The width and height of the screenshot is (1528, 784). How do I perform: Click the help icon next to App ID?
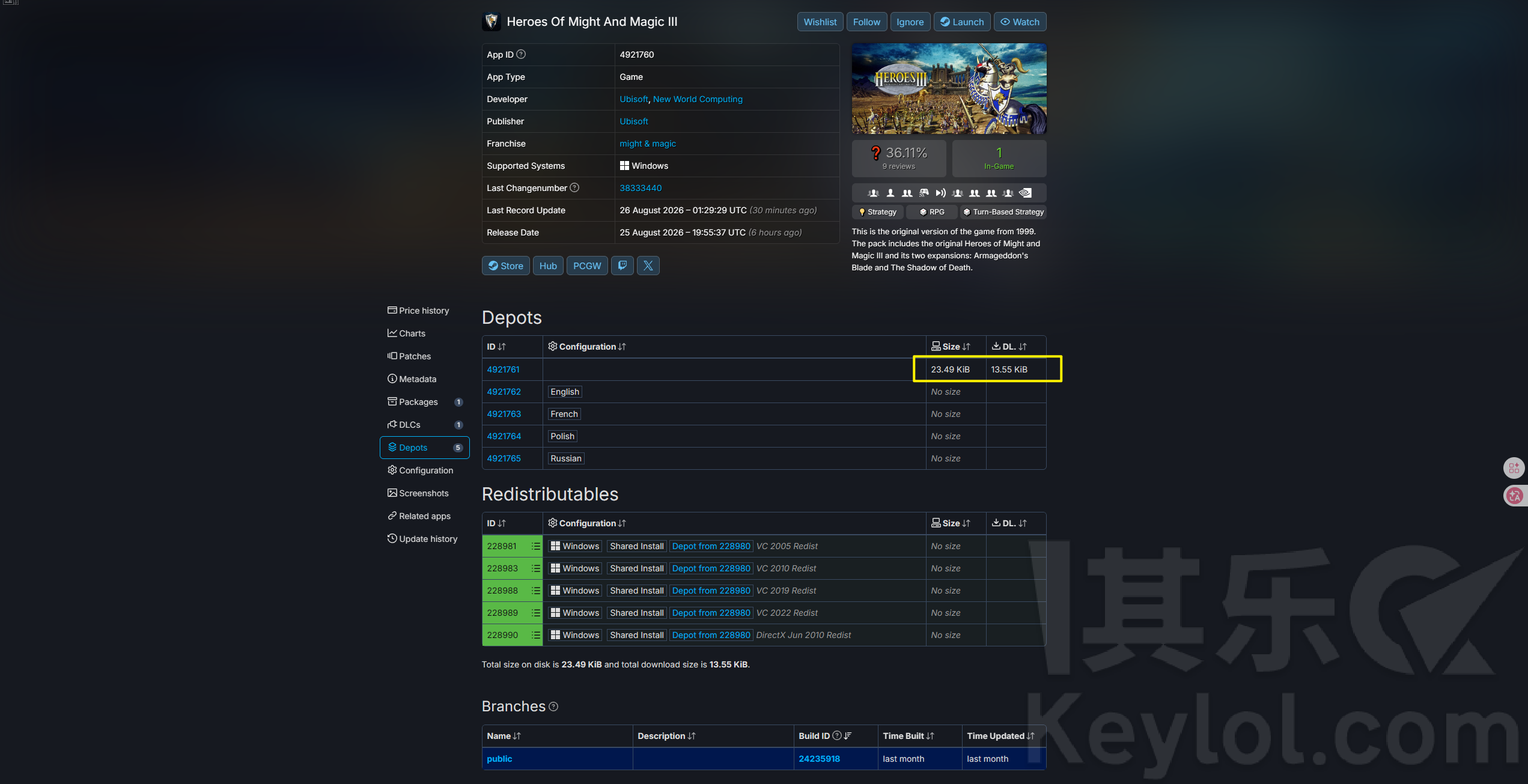[x=521, y=54]
